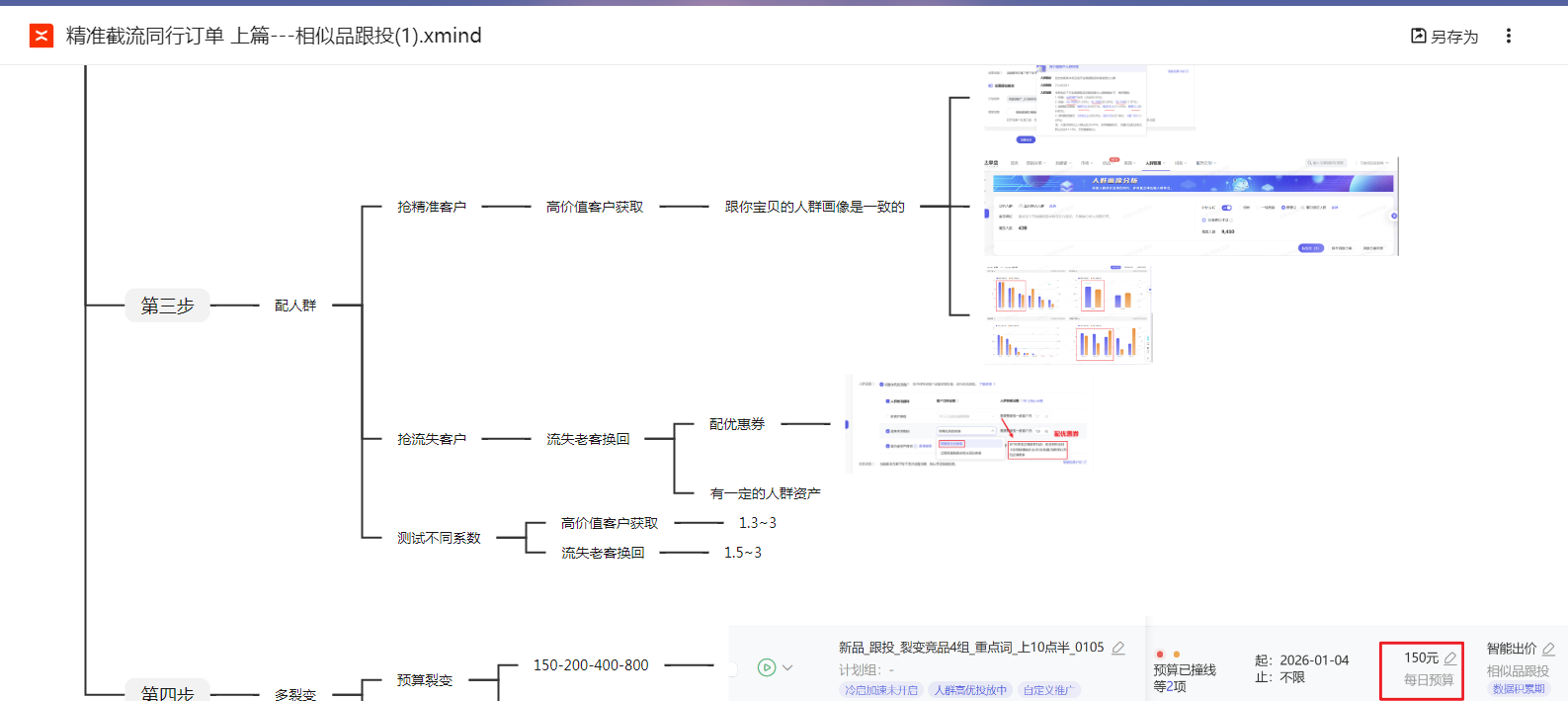
Task: Open the bar charts screenshot thumbnail
Action: 1069,314
